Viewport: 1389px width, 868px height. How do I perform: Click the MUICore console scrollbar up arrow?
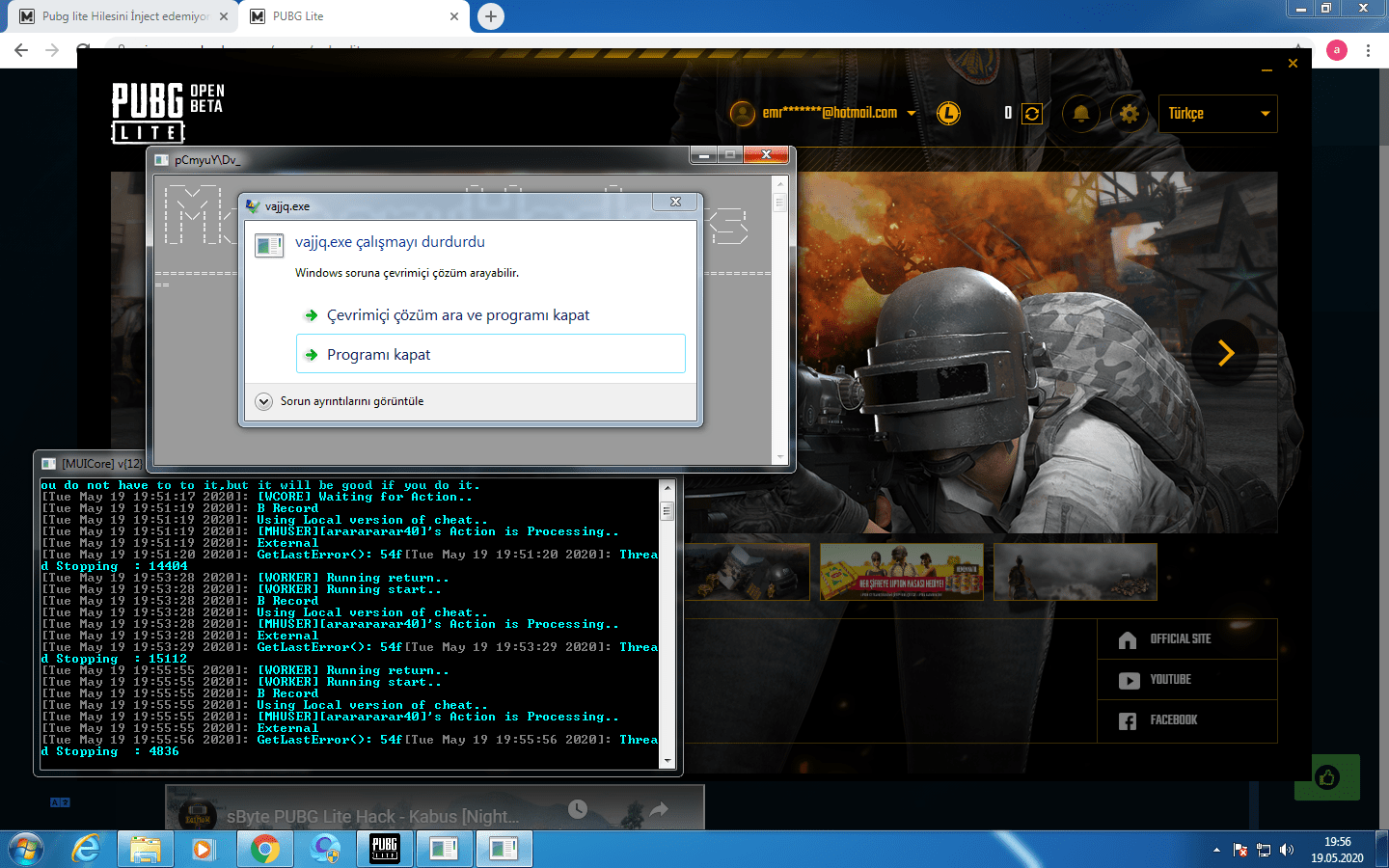point(667,487)
